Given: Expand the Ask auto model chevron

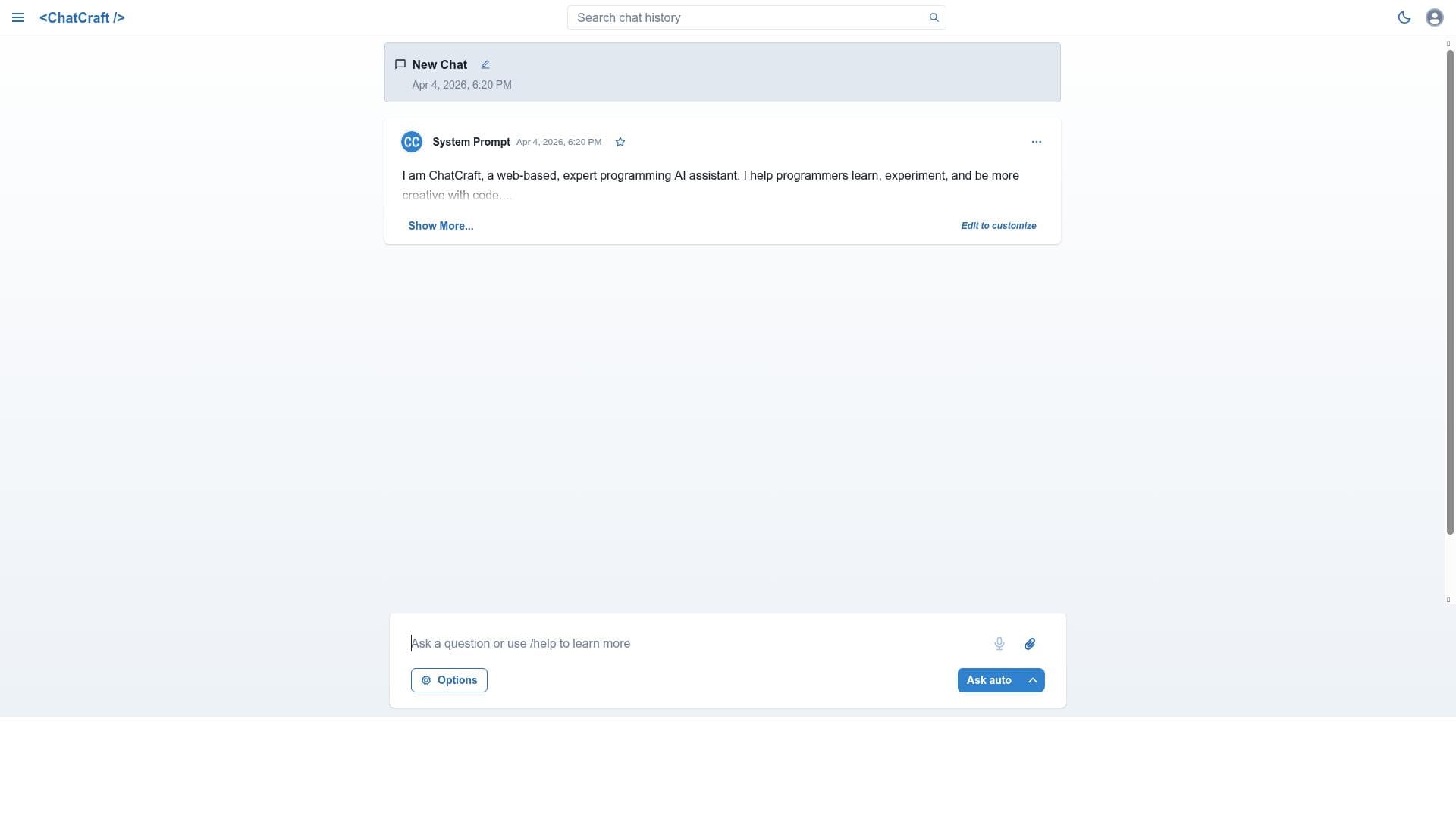Looking at the screenshot, I should point(1033,680).
